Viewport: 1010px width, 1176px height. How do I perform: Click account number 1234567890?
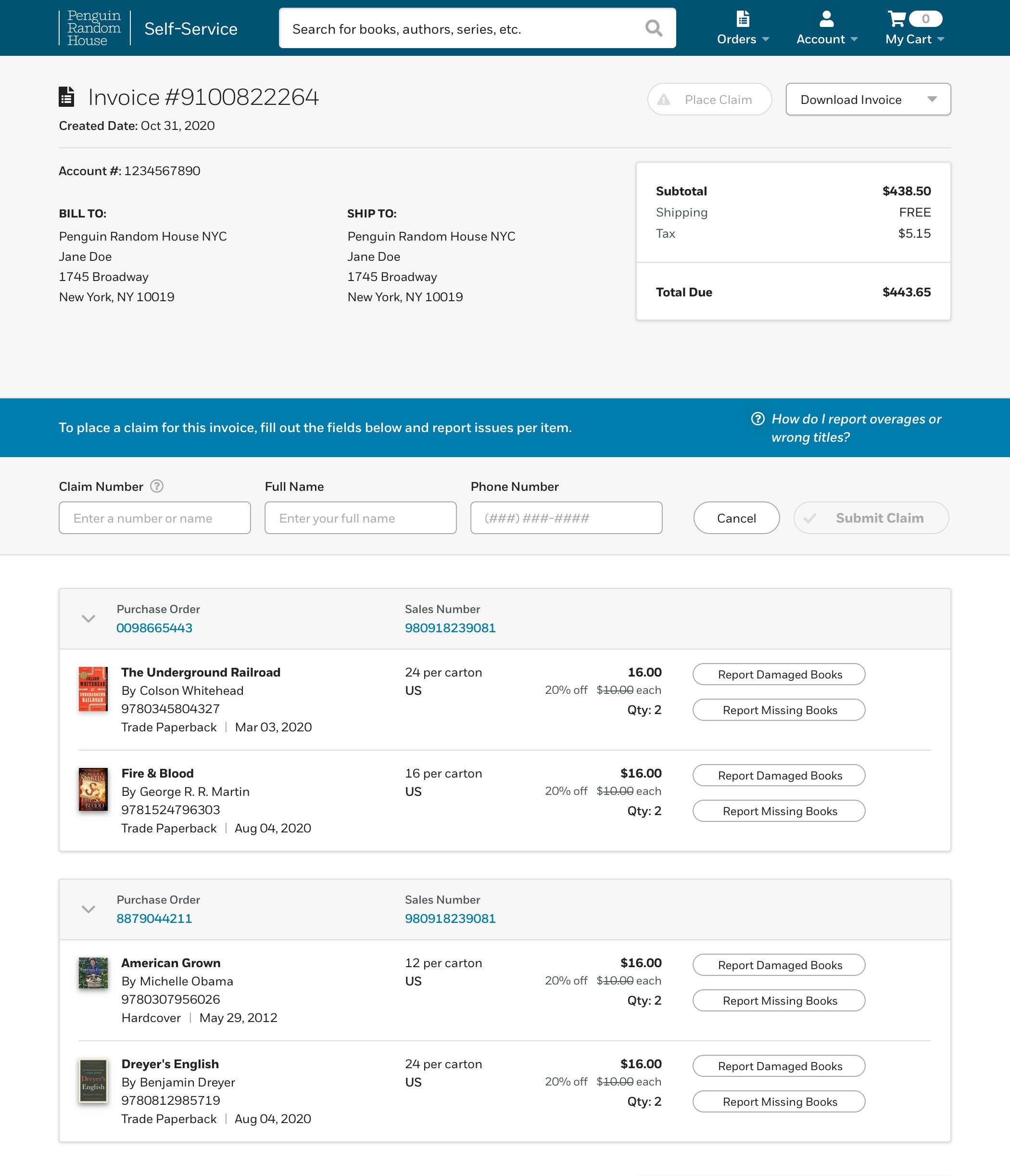(x=162, y=171)
